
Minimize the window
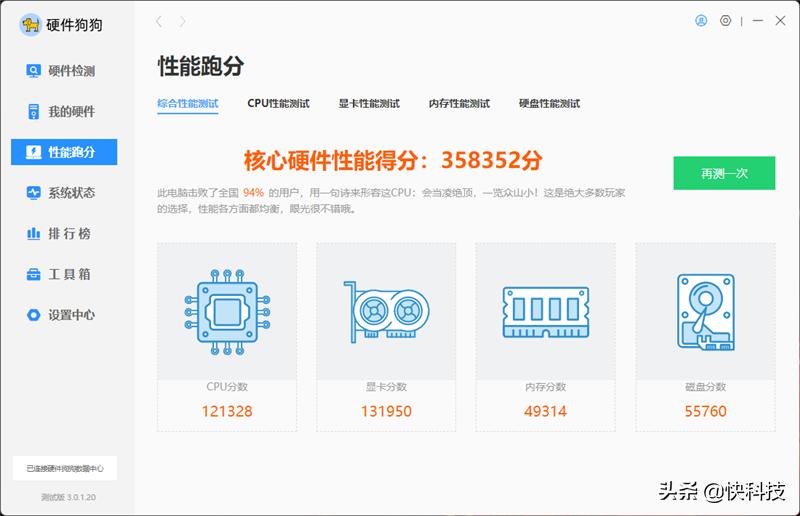758,21
